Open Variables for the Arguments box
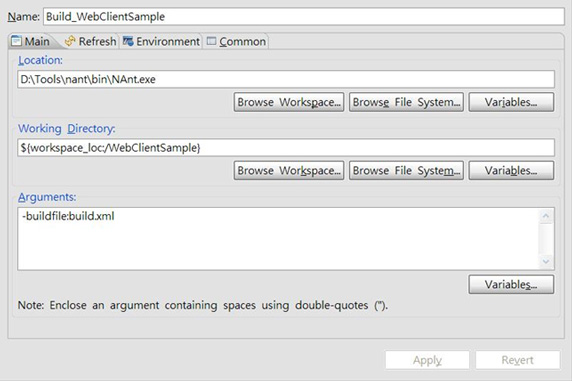Image resolution: width=572 pixels, height=381 pixels. [511, 284]
